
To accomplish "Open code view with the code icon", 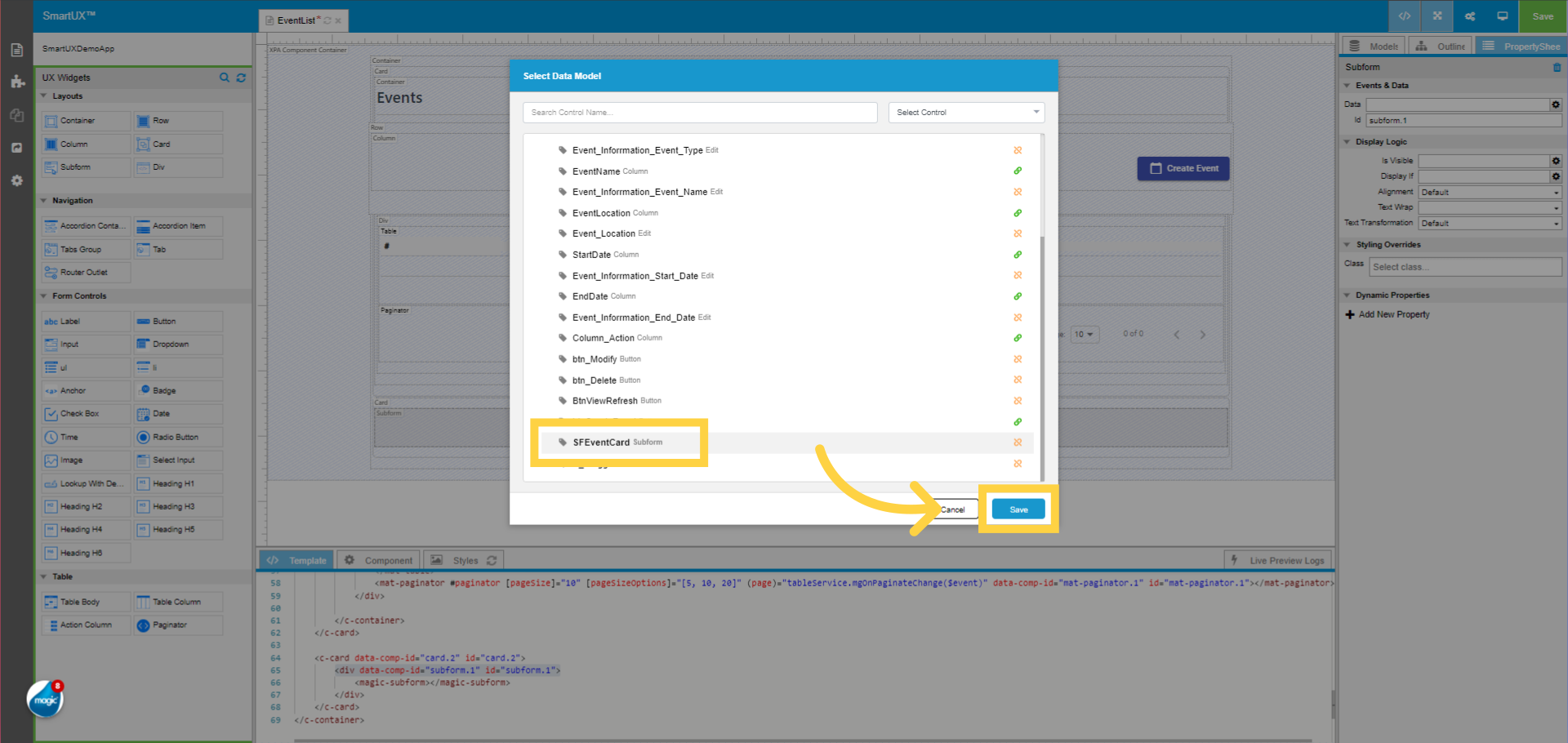I will click(1404, 16).
